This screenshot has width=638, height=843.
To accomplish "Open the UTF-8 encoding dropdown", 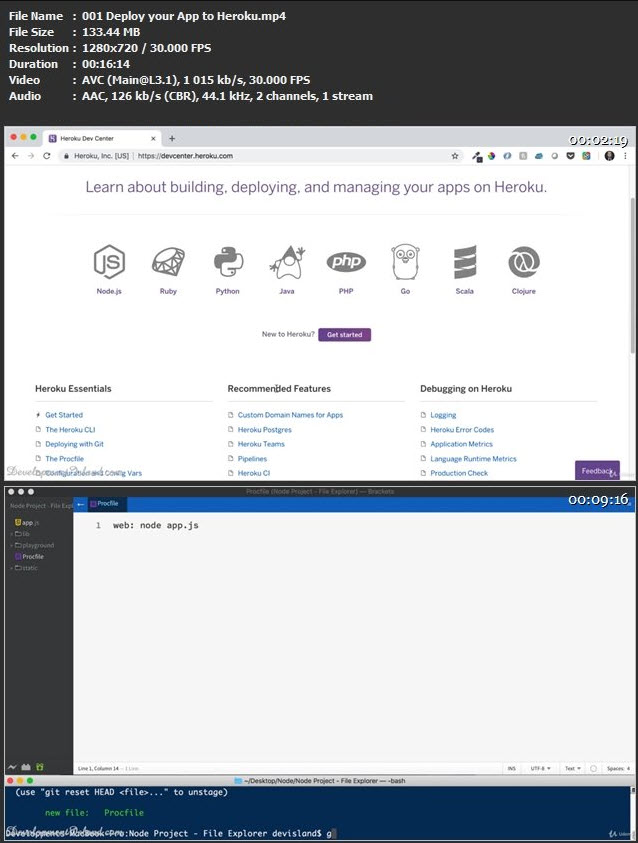I will pyautogui.click(x=540, y=769).
